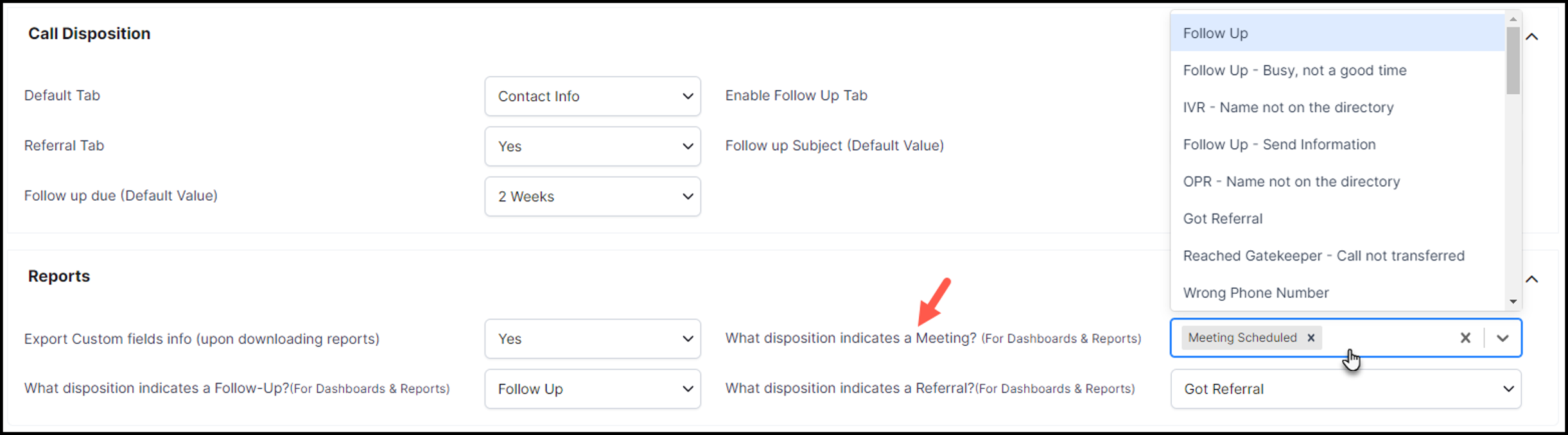Open the Referral disposition dropdown

[1346, 389]
